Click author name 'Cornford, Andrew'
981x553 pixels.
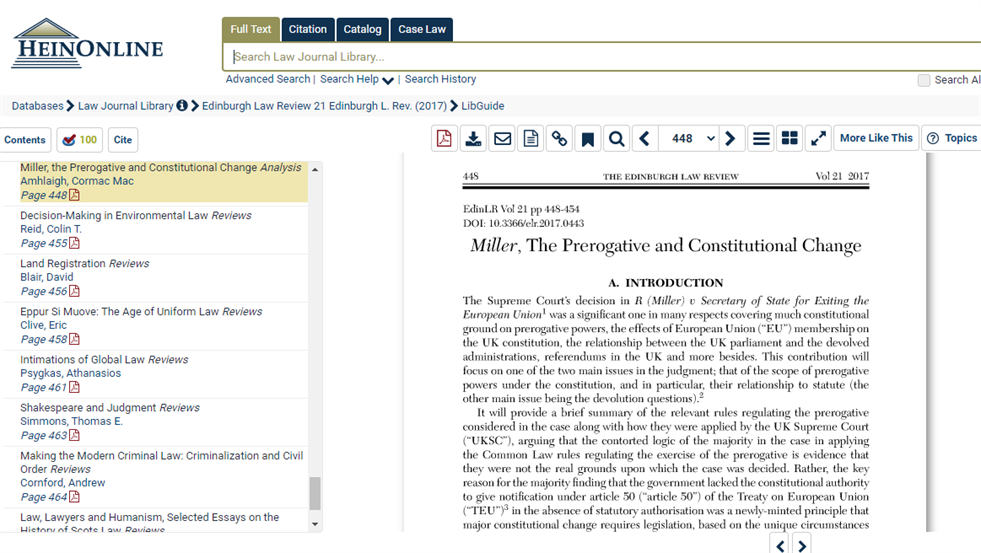(63, 482)
